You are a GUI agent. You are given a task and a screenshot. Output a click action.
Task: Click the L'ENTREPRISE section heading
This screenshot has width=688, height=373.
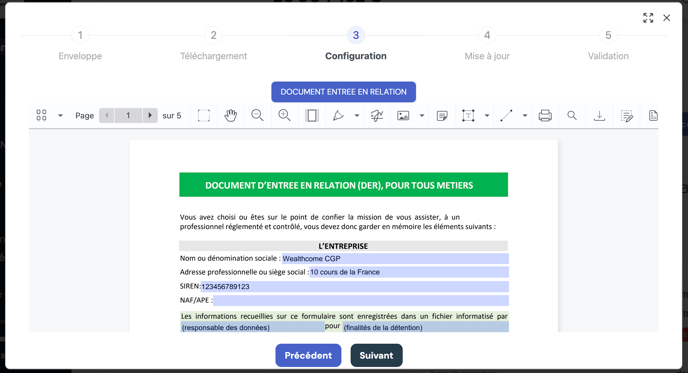point(344,246)
